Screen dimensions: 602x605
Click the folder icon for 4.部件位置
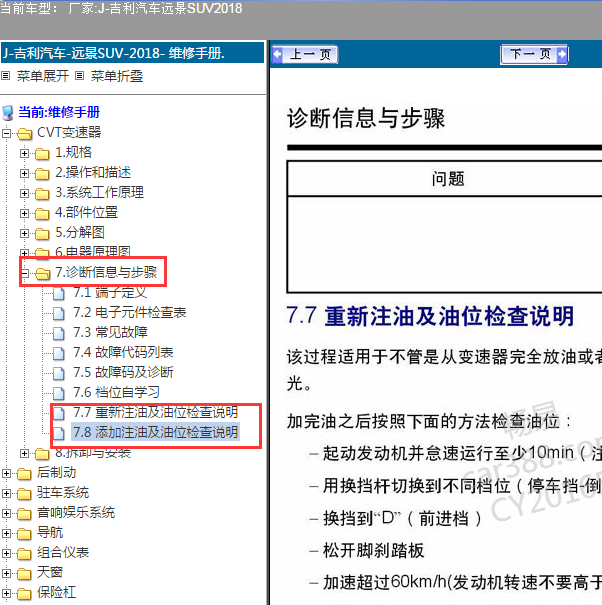[x=42, y=214]
